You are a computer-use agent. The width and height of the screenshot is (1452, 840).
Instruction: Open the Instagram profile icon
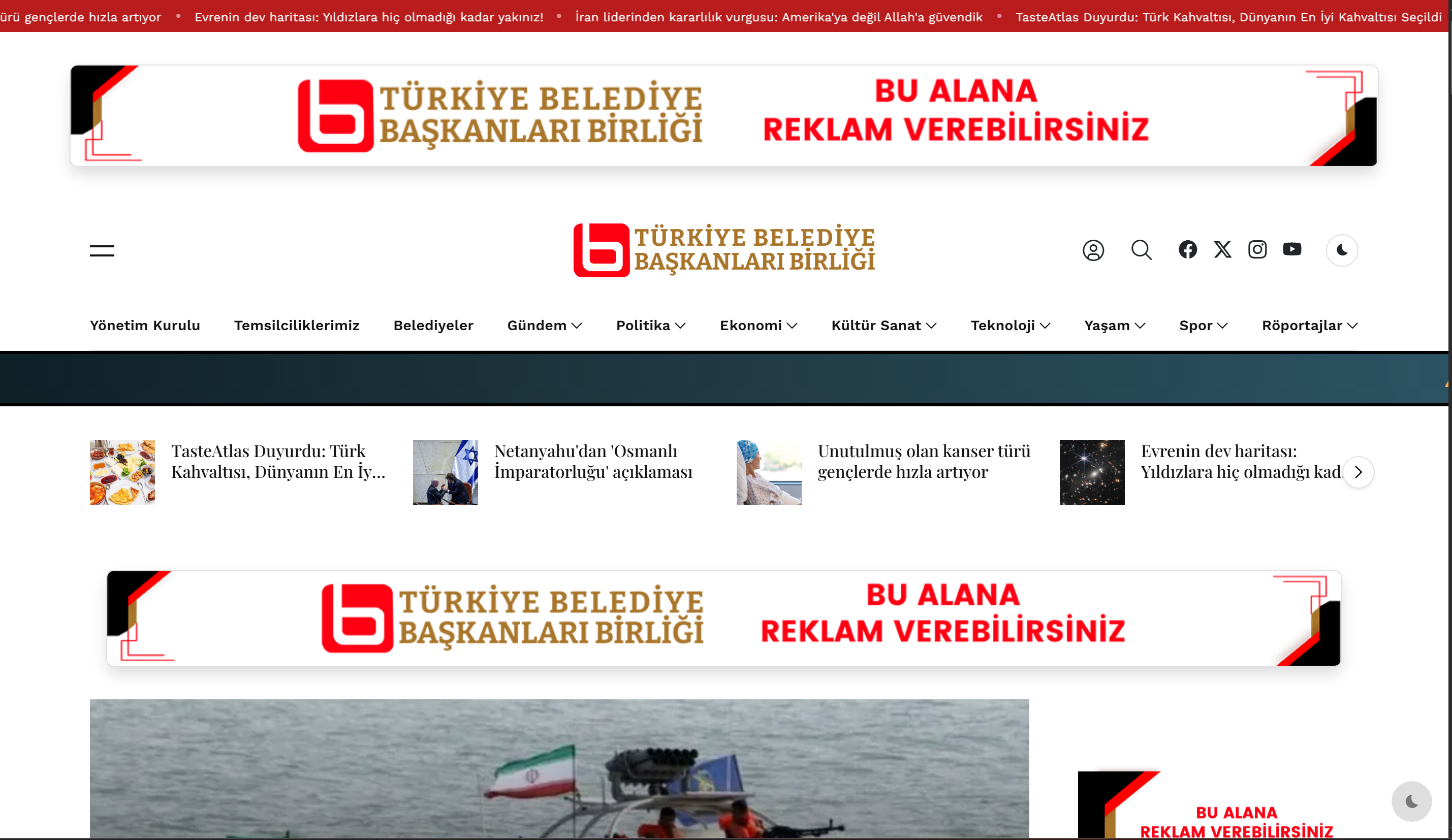pyautogui.click(x=1257, y=249)
